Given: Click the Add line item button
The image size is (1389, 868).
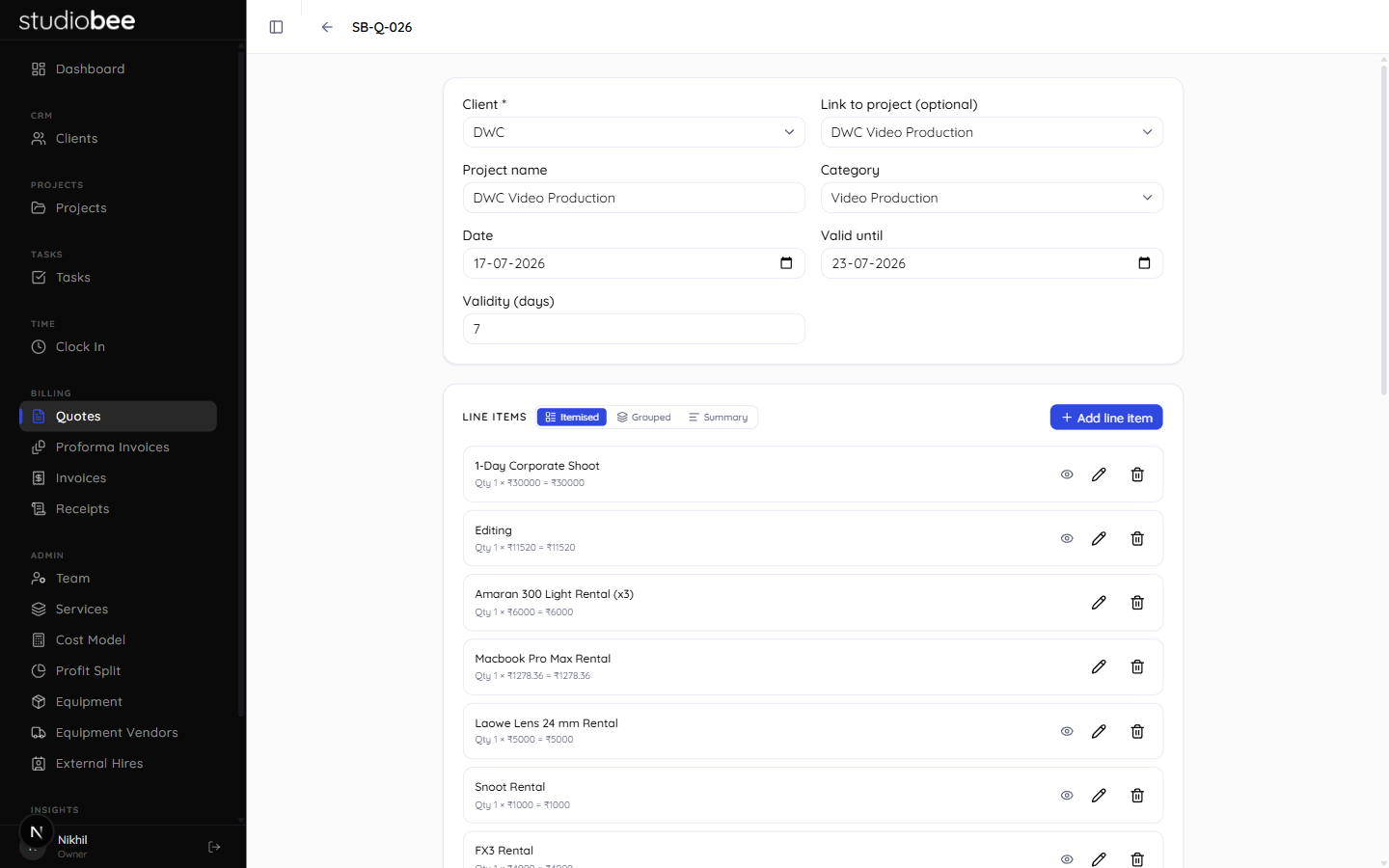Looking at the screenshot, I should click(1106, 418).
